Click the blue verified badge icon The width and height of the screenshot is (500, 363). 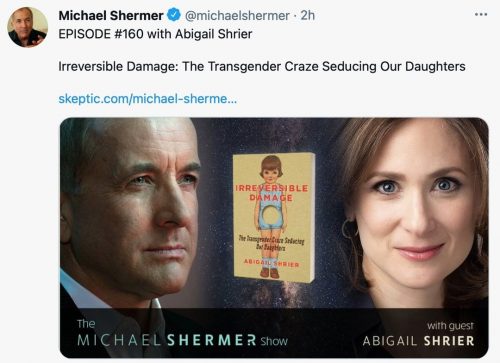(x=174, y=15)
